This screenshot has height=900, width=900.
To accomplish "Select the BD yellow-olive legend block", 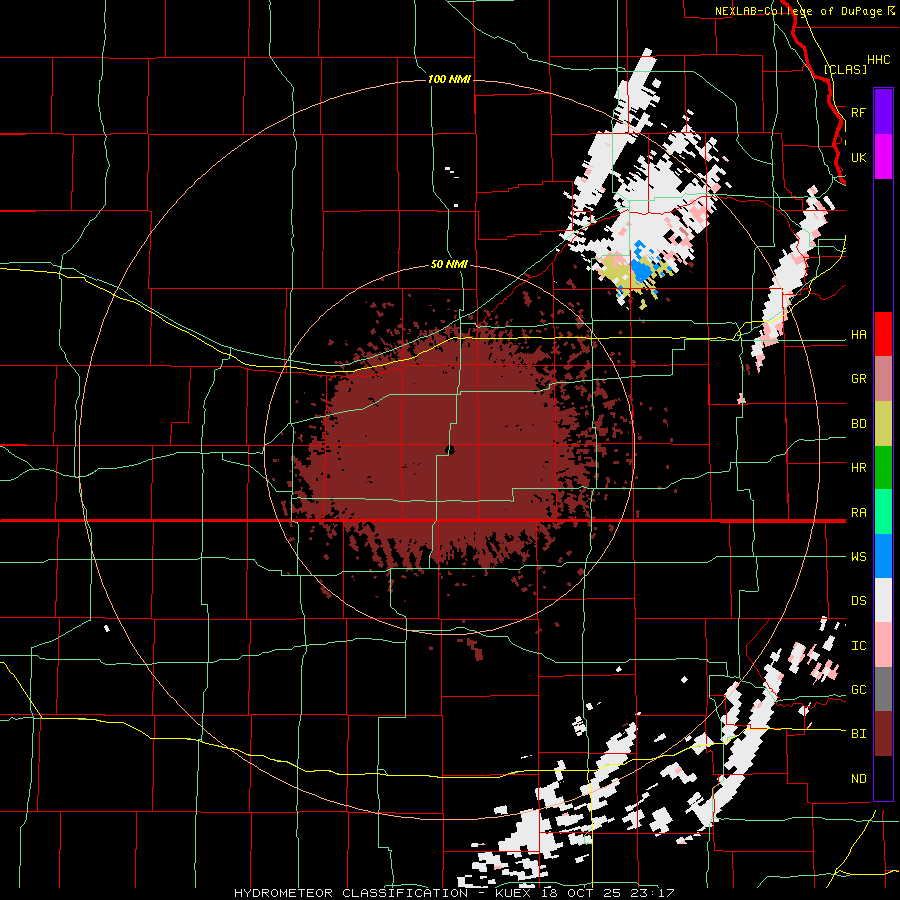I will pyautogui.click(x=883, y=423).
